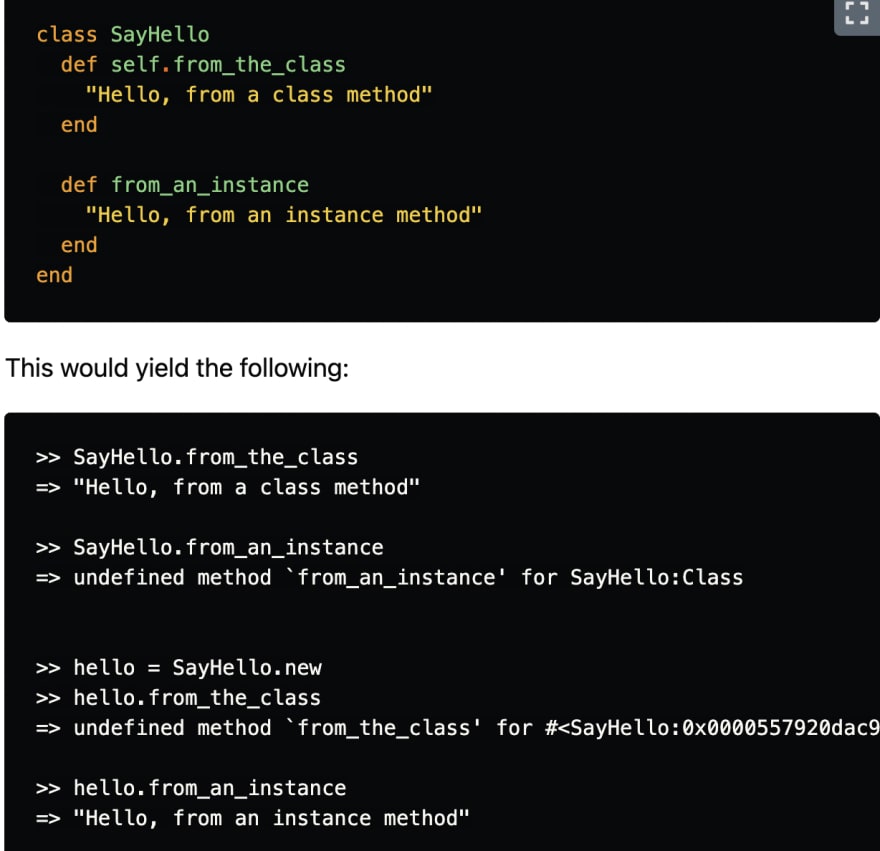
Task: Click '=> "Hello, from an instance method"' output
Action: [x=253, y=818]
